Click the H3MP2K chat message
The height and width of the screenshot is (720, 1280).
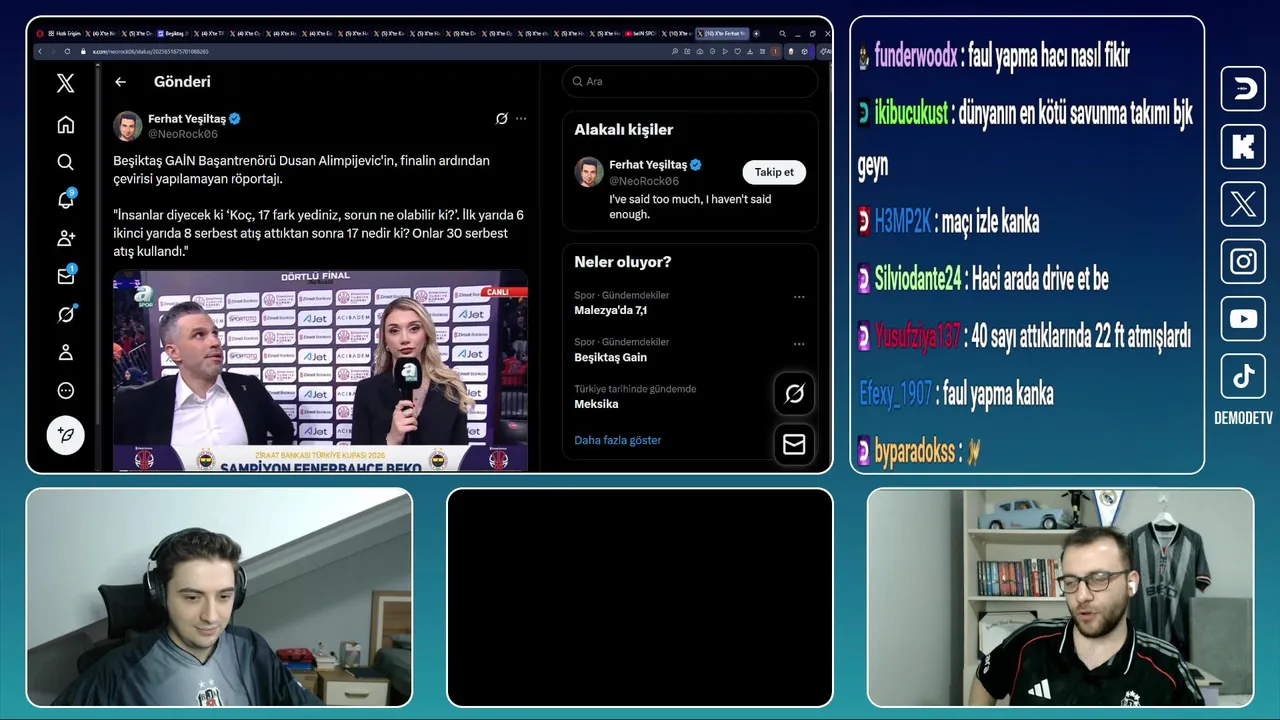pyautogui.click(x=948, y=221)
